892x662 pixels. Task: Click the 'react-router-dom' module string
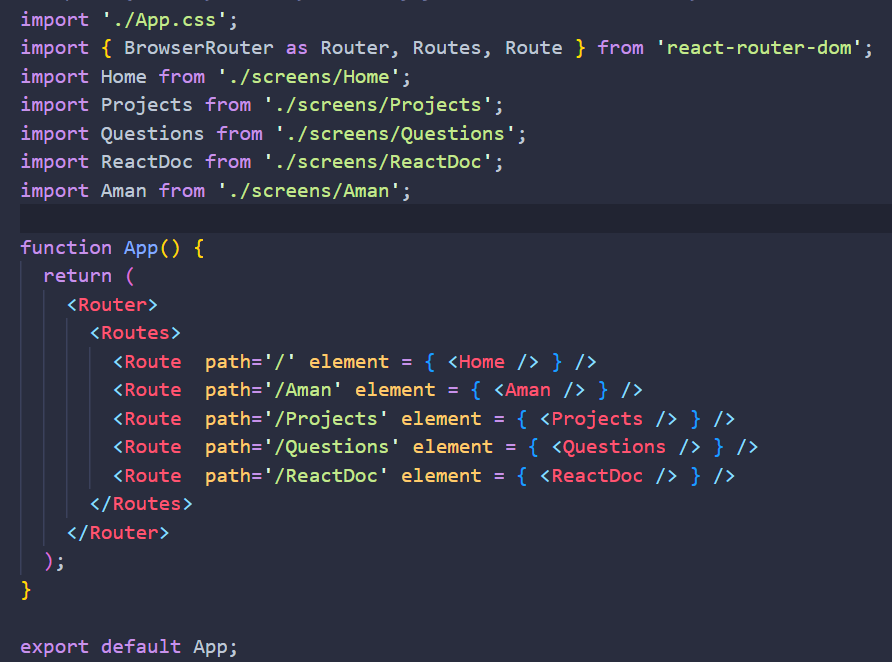point(759,48)
